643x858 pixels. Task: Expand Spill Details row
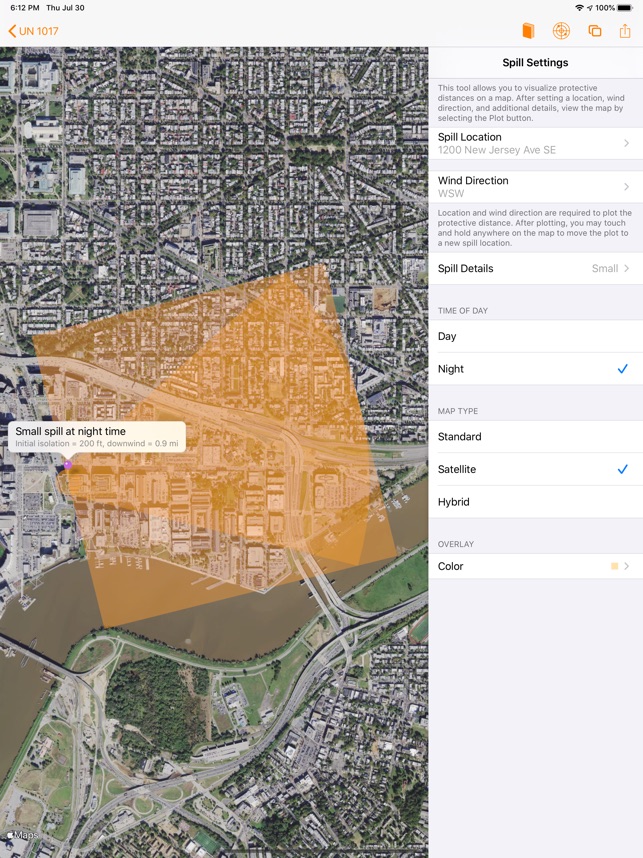coord(535,268)
